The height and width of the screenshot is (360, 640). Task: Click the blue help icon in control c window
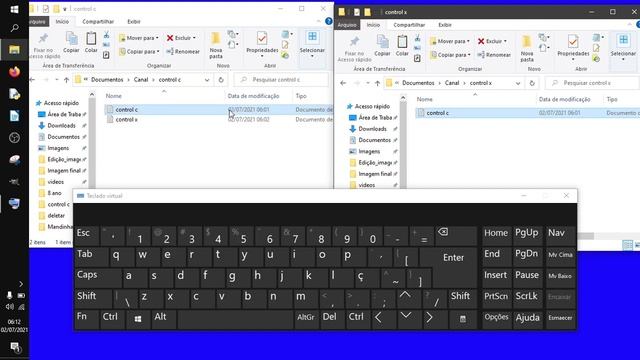(x=329, y=21)
